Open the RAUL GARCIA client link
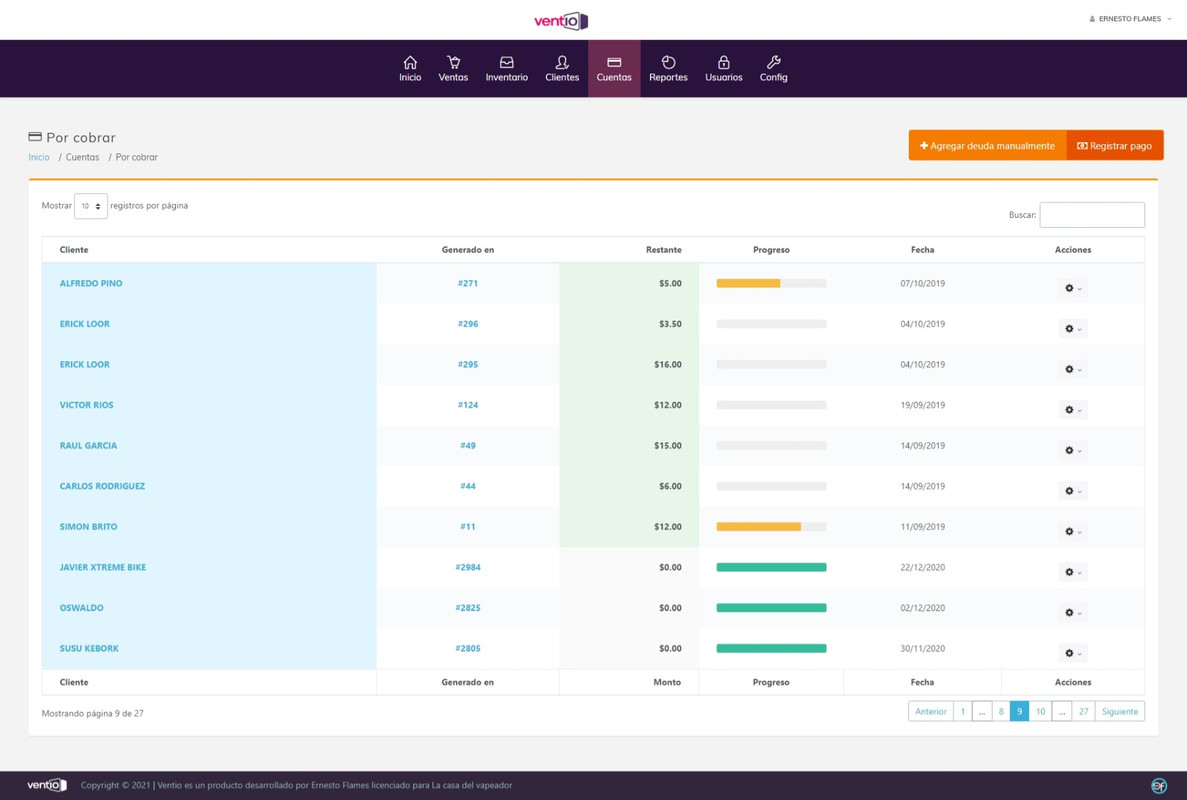The height and width of the screenshot is (800, 1187). click(x=89, y=446)
